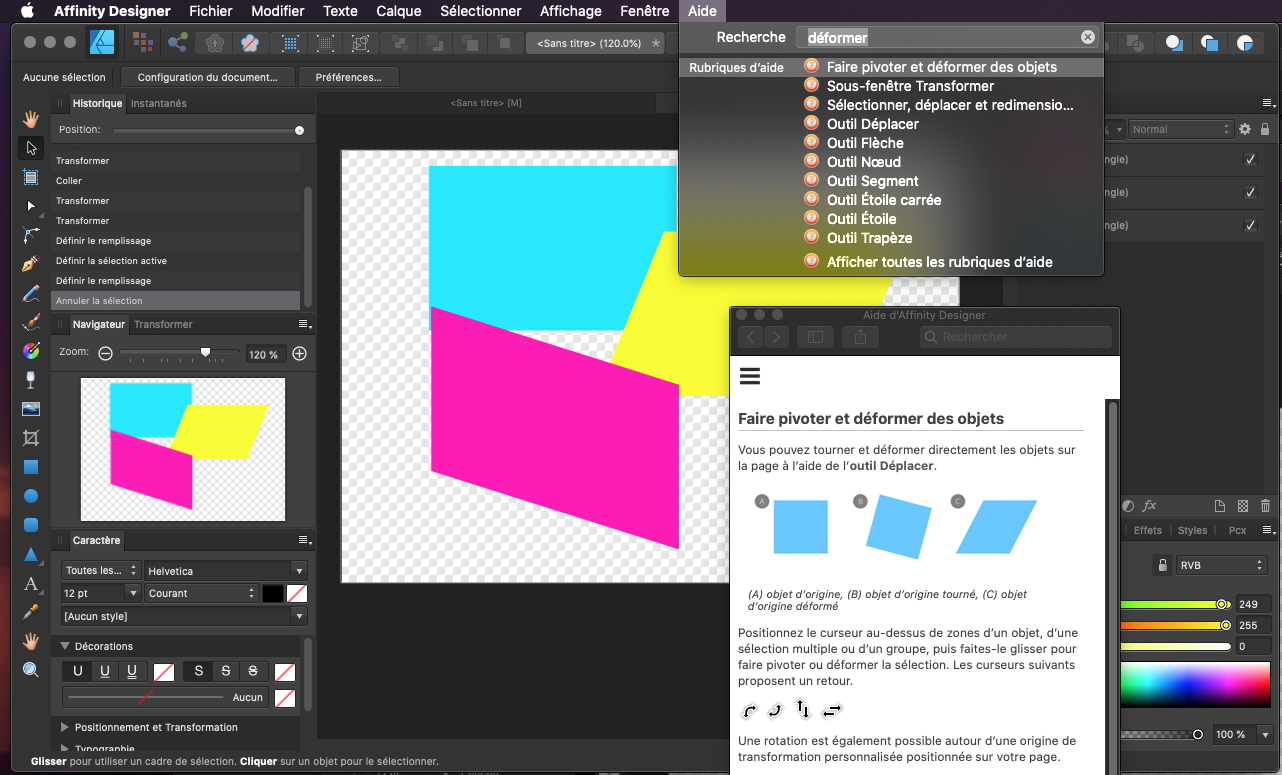
Task: Select the Vector Brush tool
Action: click(x=31, y=322)
